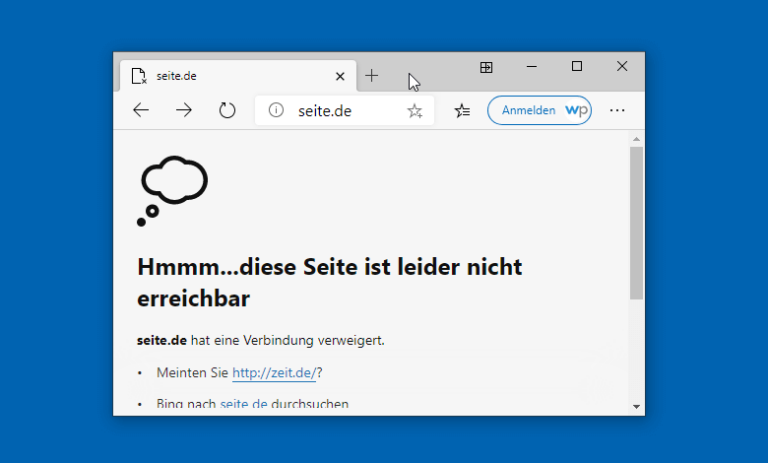Viewport: 768px width, 463px height.
Task: Open a new tab with the plus icon
Action: pos(372,76)
